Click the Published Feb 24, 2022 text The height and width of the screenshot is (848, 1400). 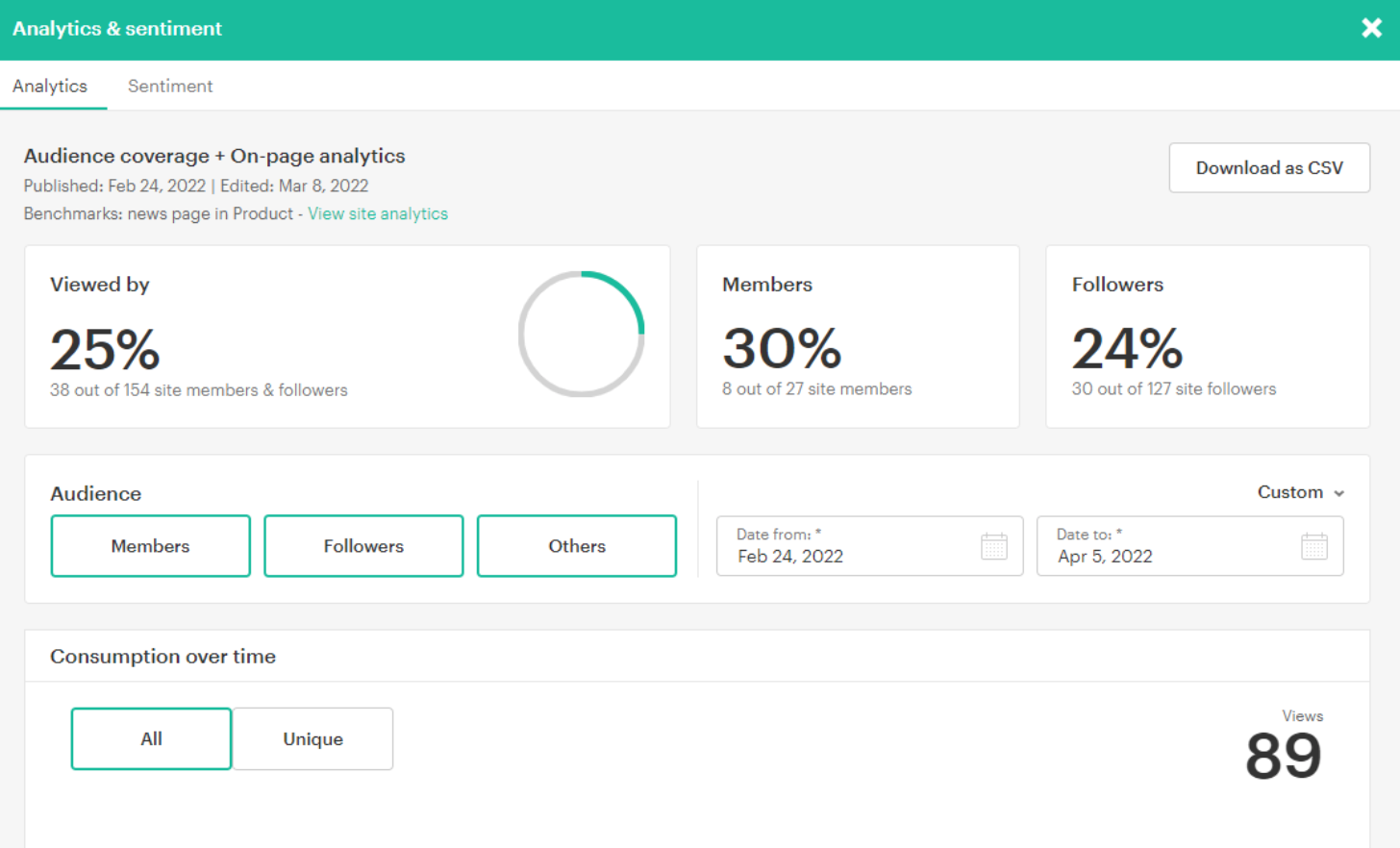tap(114, 186)
